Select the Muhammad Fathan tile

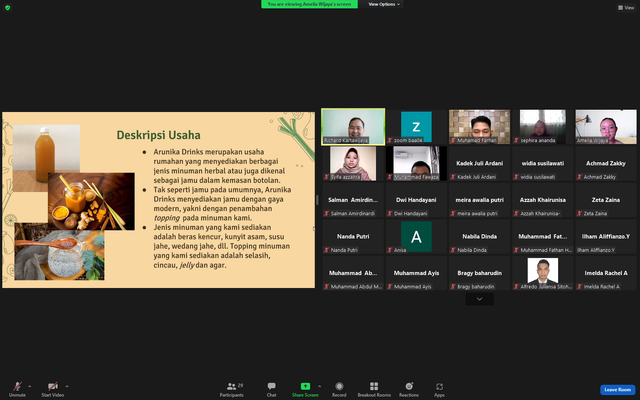(542, 236)
